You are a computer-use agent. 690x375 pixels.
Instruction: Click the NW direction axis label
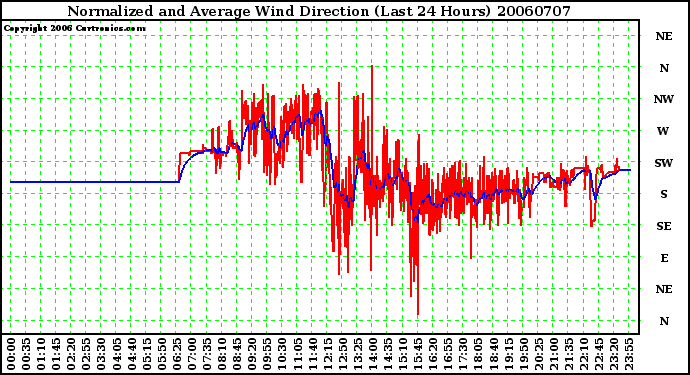tap(664, 99)
